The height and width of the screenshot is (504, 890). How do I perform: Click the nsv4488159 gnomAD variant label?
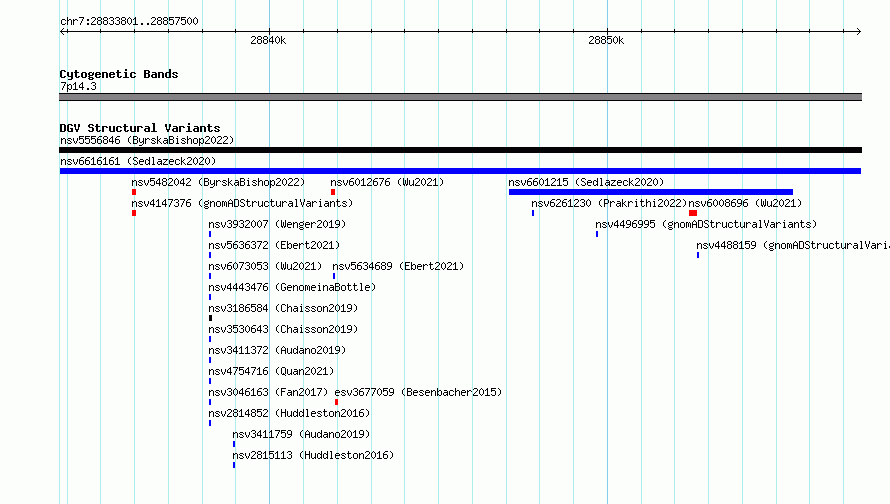click(792, 245)
